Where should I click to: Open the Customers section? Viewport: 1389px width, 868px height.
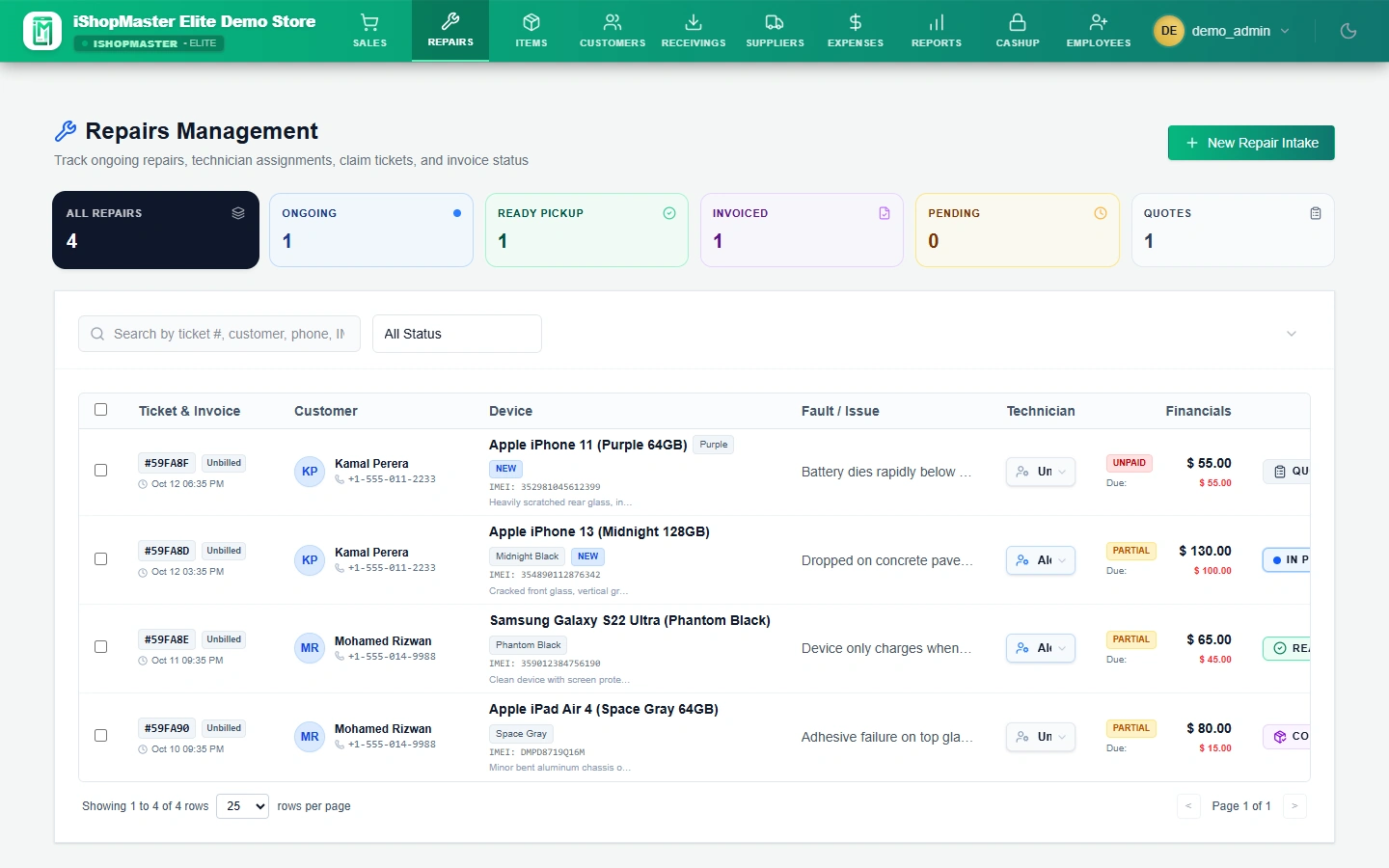pyautogui.click(x=613, y=31)
